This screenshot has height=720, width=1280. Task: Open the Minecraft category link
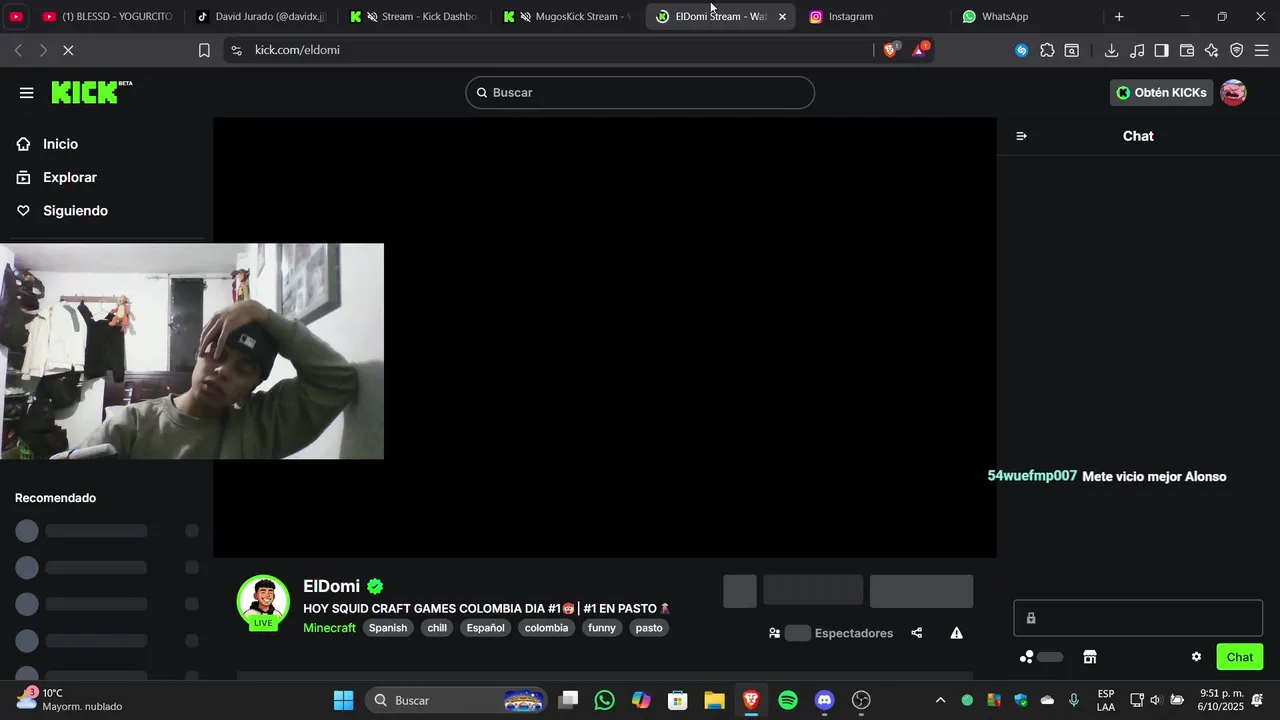click(329, 628)
